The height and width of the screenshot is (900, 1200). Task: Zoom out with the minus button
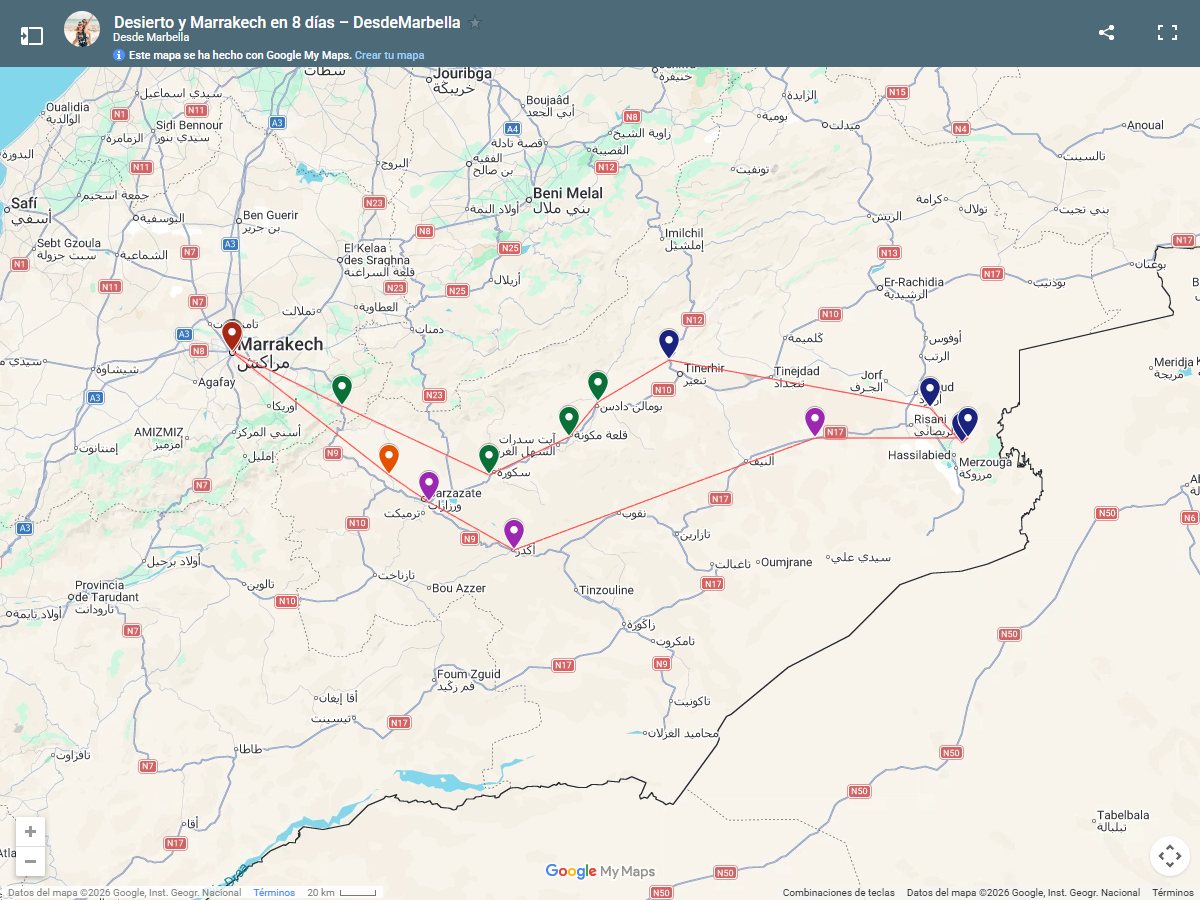click(30, 861)
